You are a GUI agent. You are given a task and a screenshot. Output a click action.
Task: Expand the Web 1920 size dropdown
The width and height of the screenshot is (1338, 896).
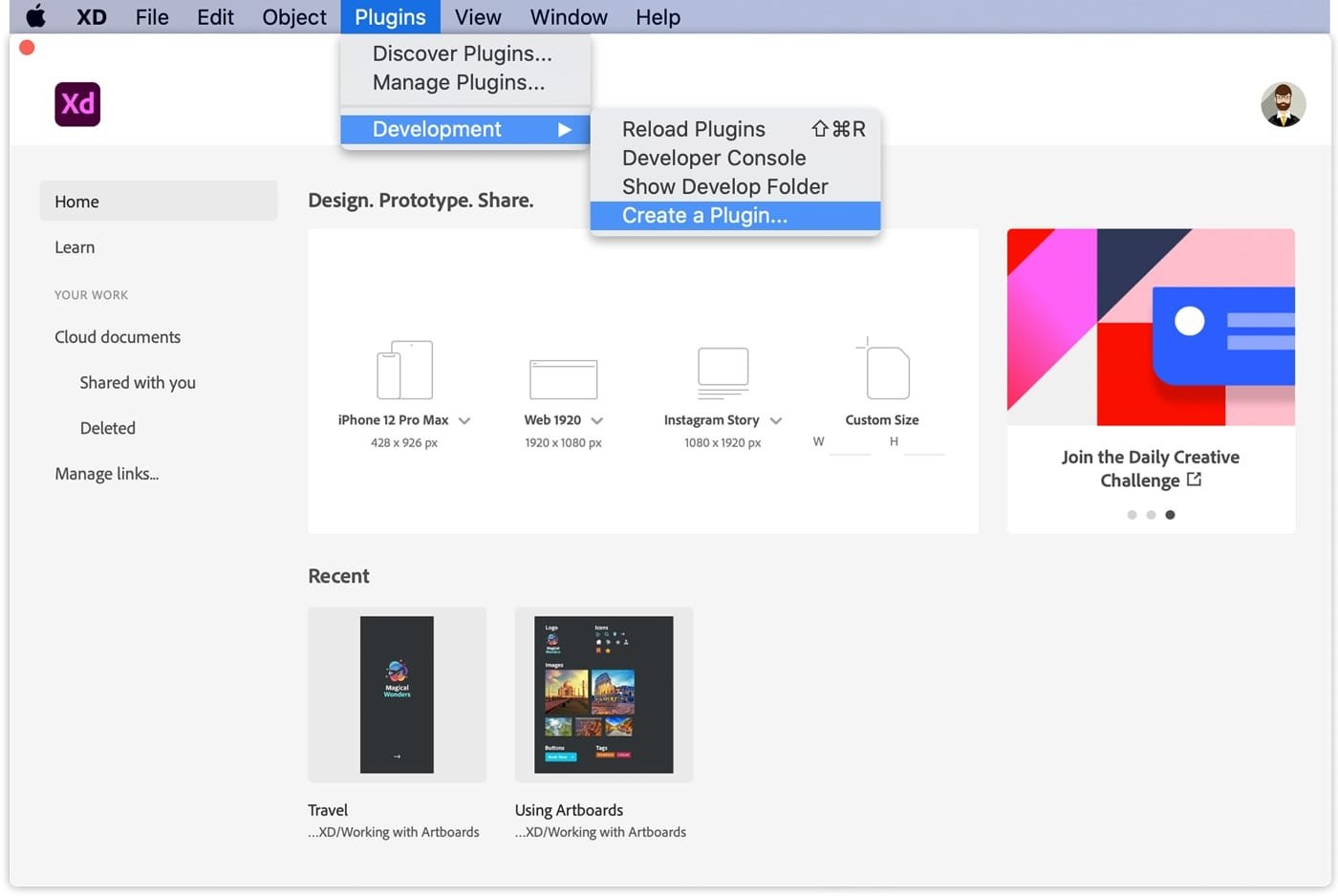597,420
